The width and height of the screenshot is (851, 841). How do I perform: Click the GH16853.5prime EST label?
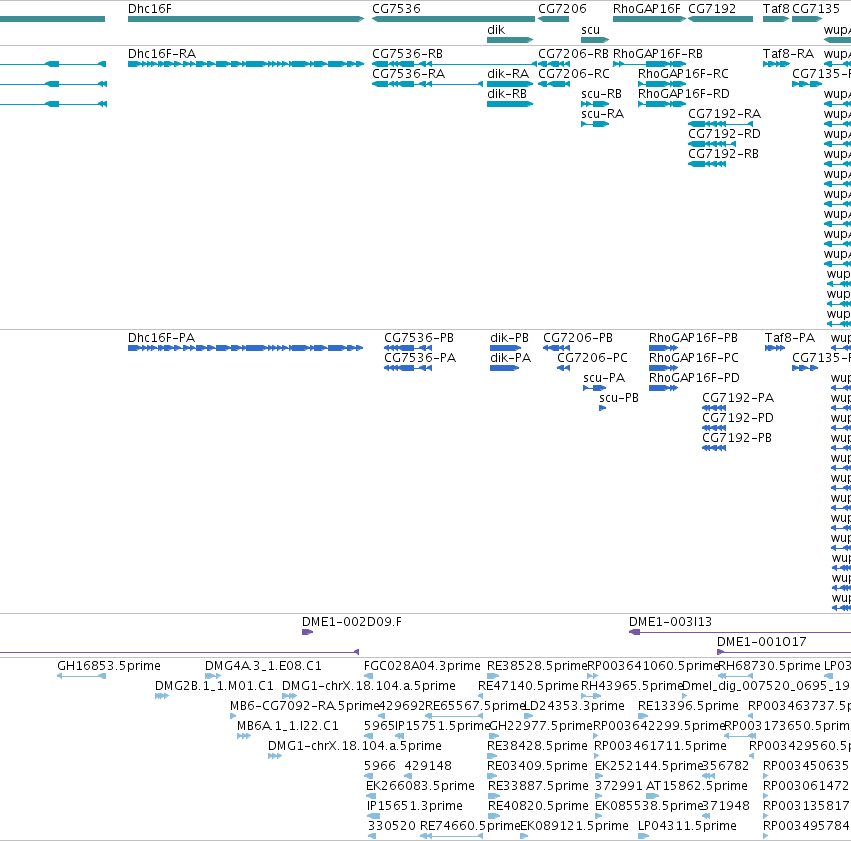pos(109,666)
